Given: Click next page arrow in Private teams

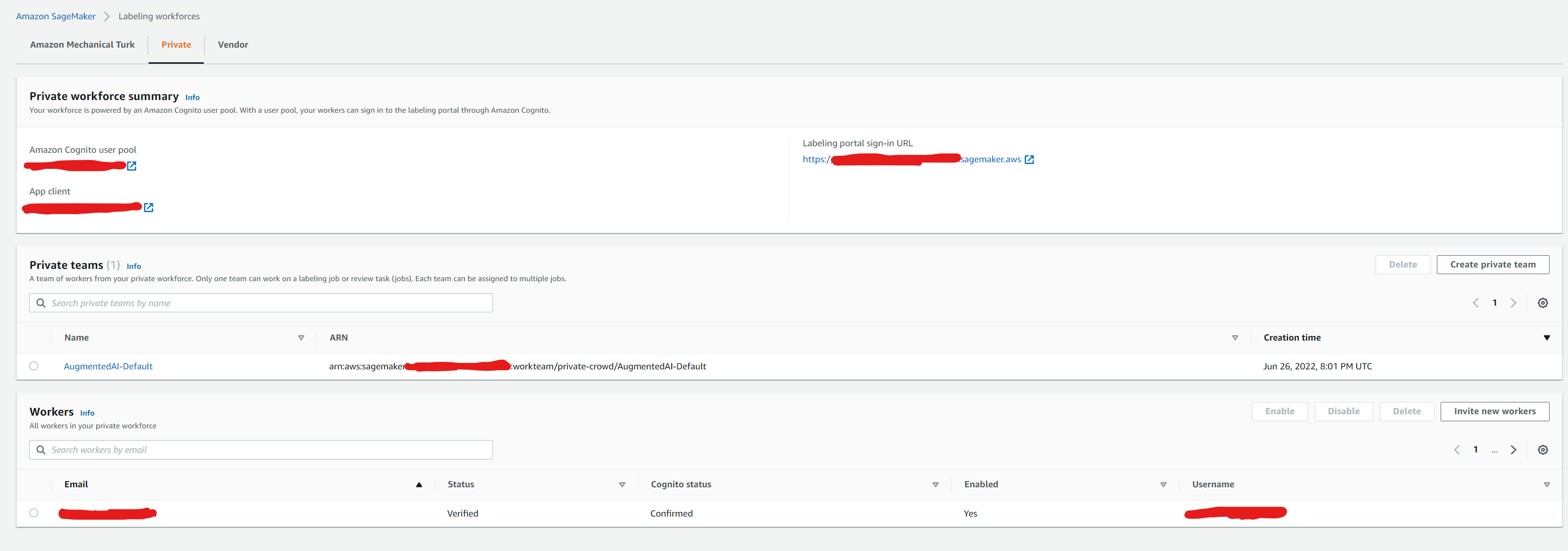Looking at the screenshot, I should (x=1513, y=302).
